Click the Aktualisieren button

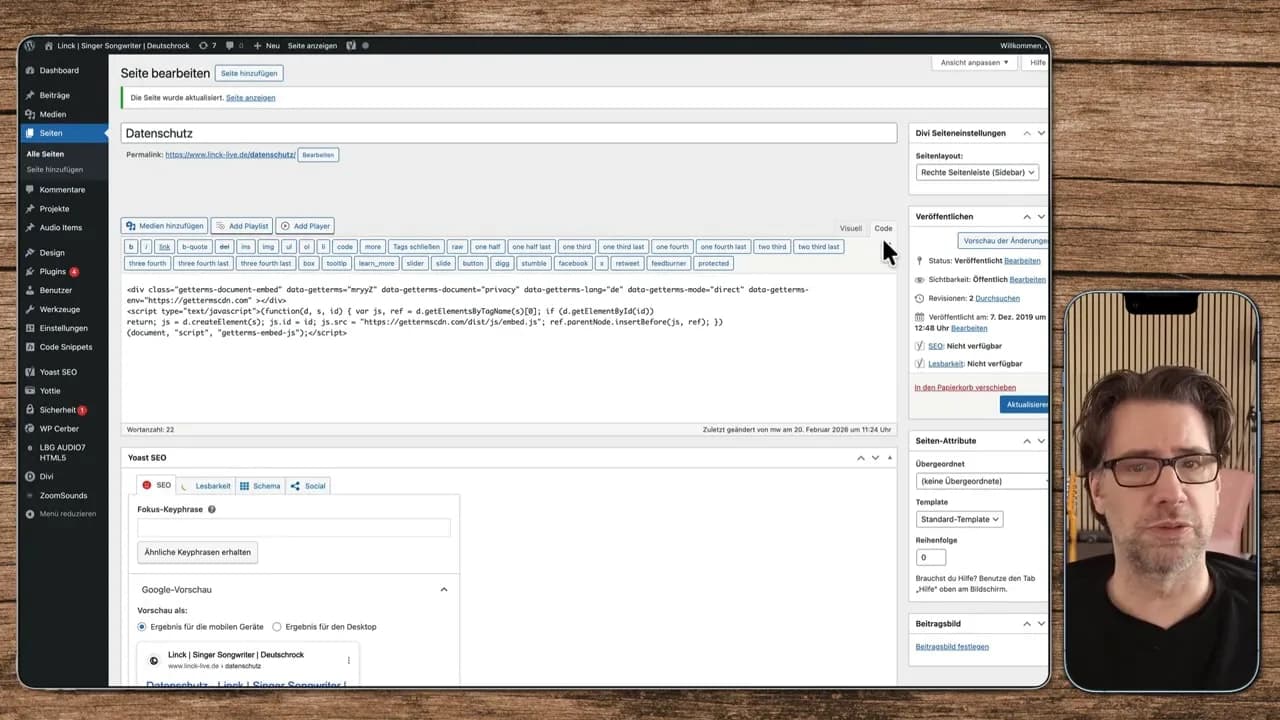pyautogui.click(x=1025, y=404)
